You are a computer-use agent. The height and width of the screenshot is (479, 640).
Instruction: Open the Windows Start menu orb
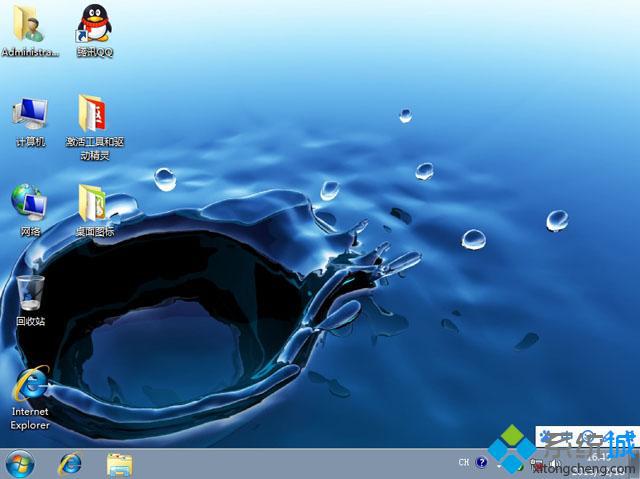point(19,464)
